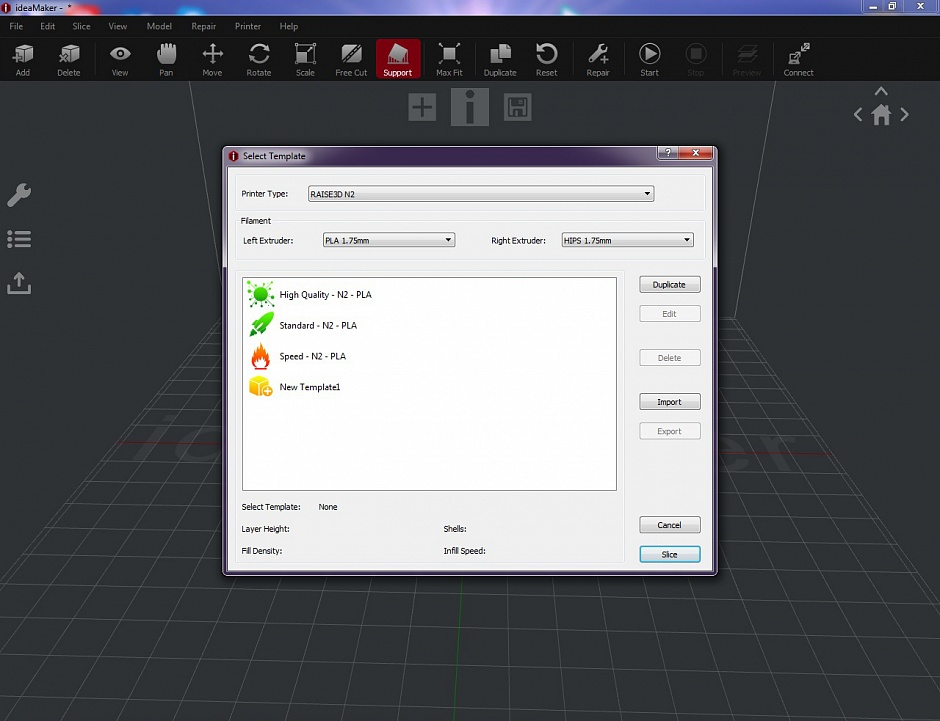This screenshot has width=940, height=721.
Task: Open printer Connect icon
Action: coord(798,58)
